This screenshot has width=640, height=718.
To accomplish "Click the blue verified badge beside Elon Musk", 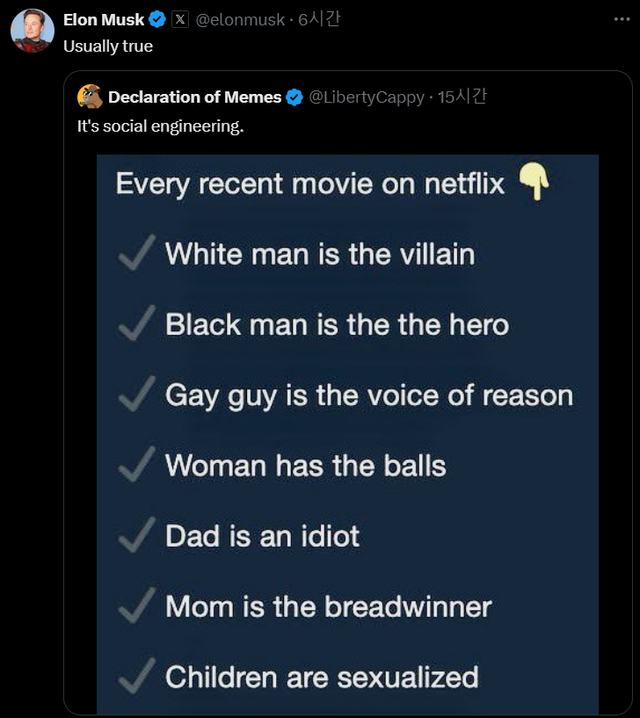I will click(158, 20).
